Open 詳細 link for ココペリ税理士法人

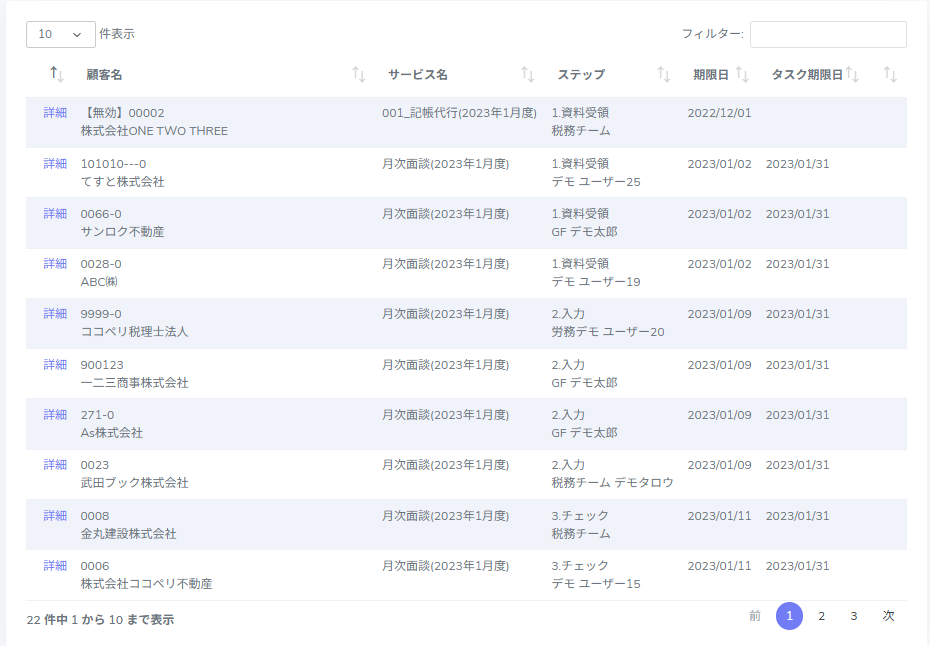pos(55,313)
